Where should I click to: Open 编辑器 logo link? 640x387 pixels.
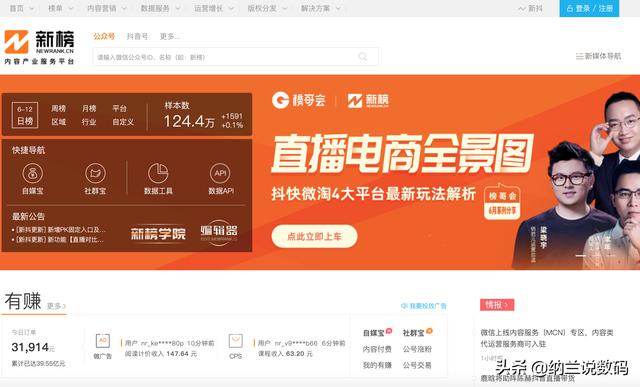(x=219, y=232)
